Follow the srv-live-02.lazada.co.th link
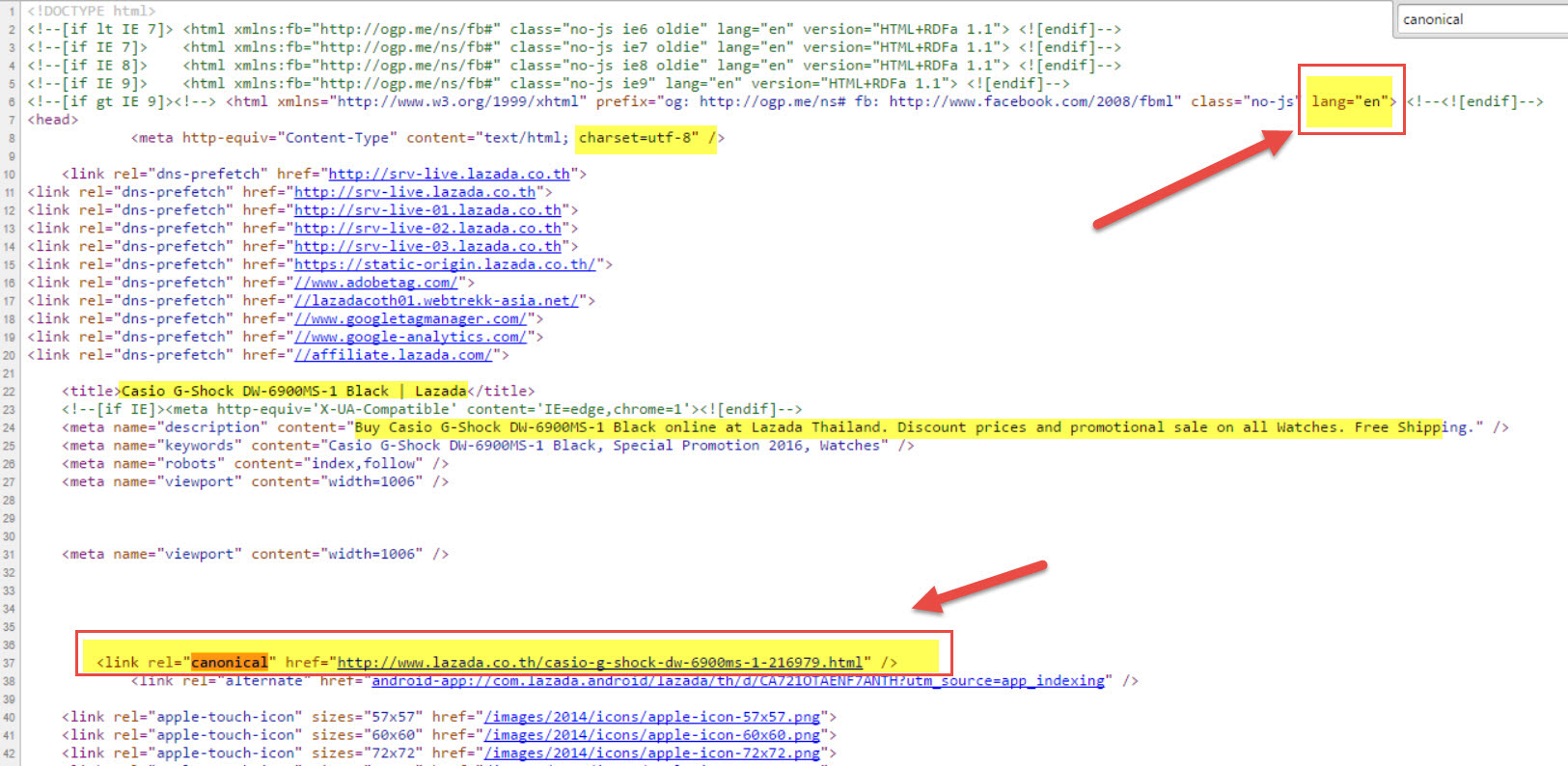The width and height of the screenshot is (1568, 766). tap(427, 229)
